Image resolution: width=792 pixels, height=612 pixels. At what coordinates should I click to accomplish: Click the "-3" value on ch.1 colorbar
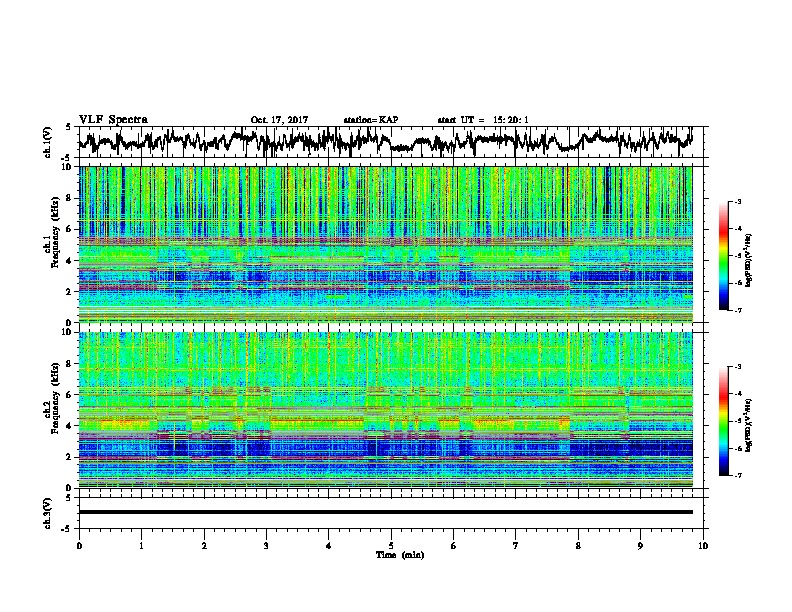737,201
